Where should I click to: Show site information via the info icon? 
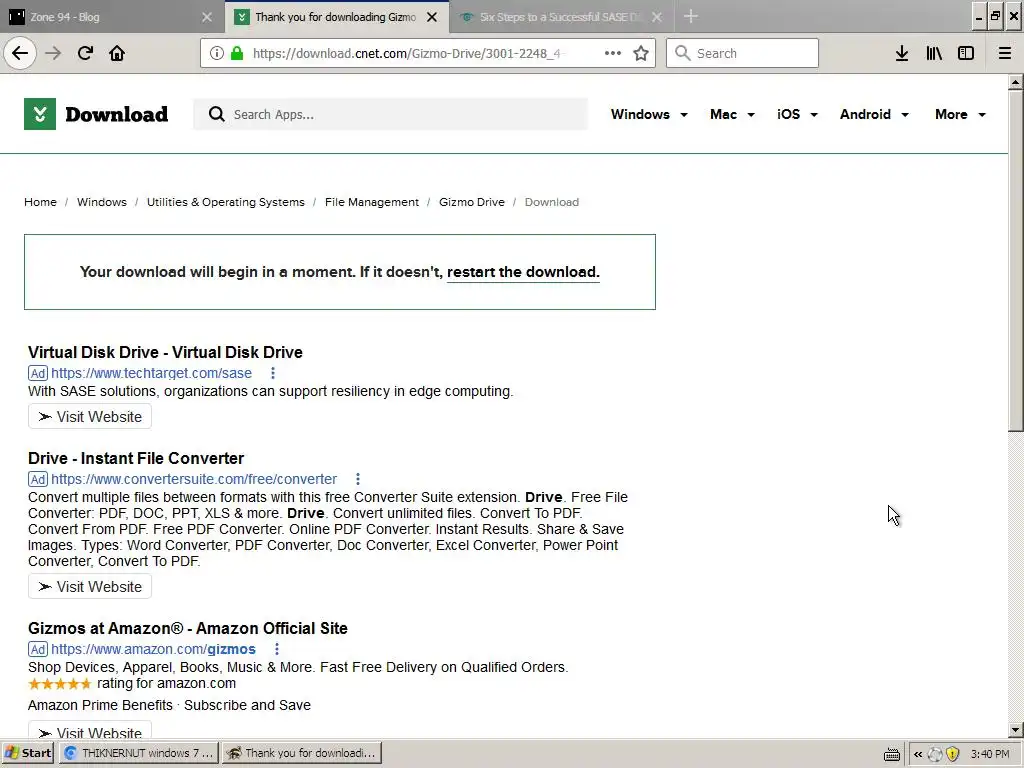[216, 53]
